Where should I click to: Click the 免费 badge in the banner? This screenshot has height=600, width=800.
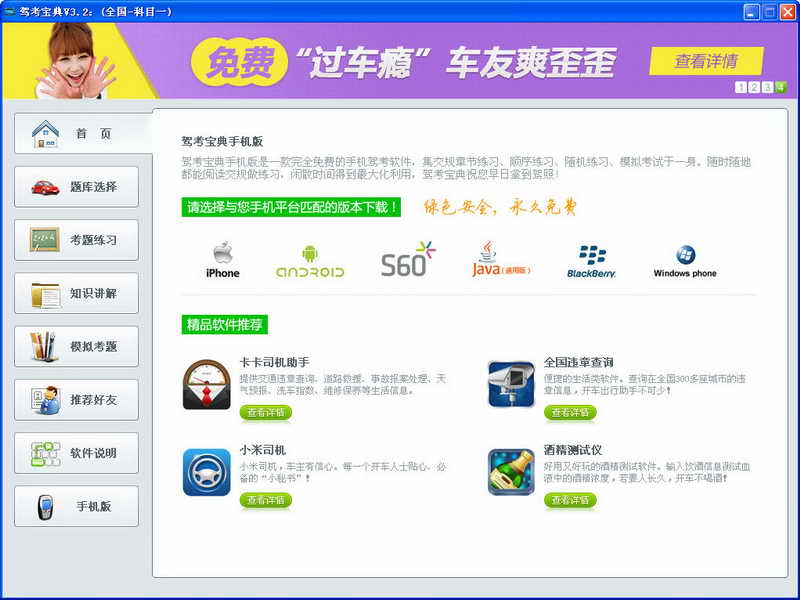click(x=239, y=63)
